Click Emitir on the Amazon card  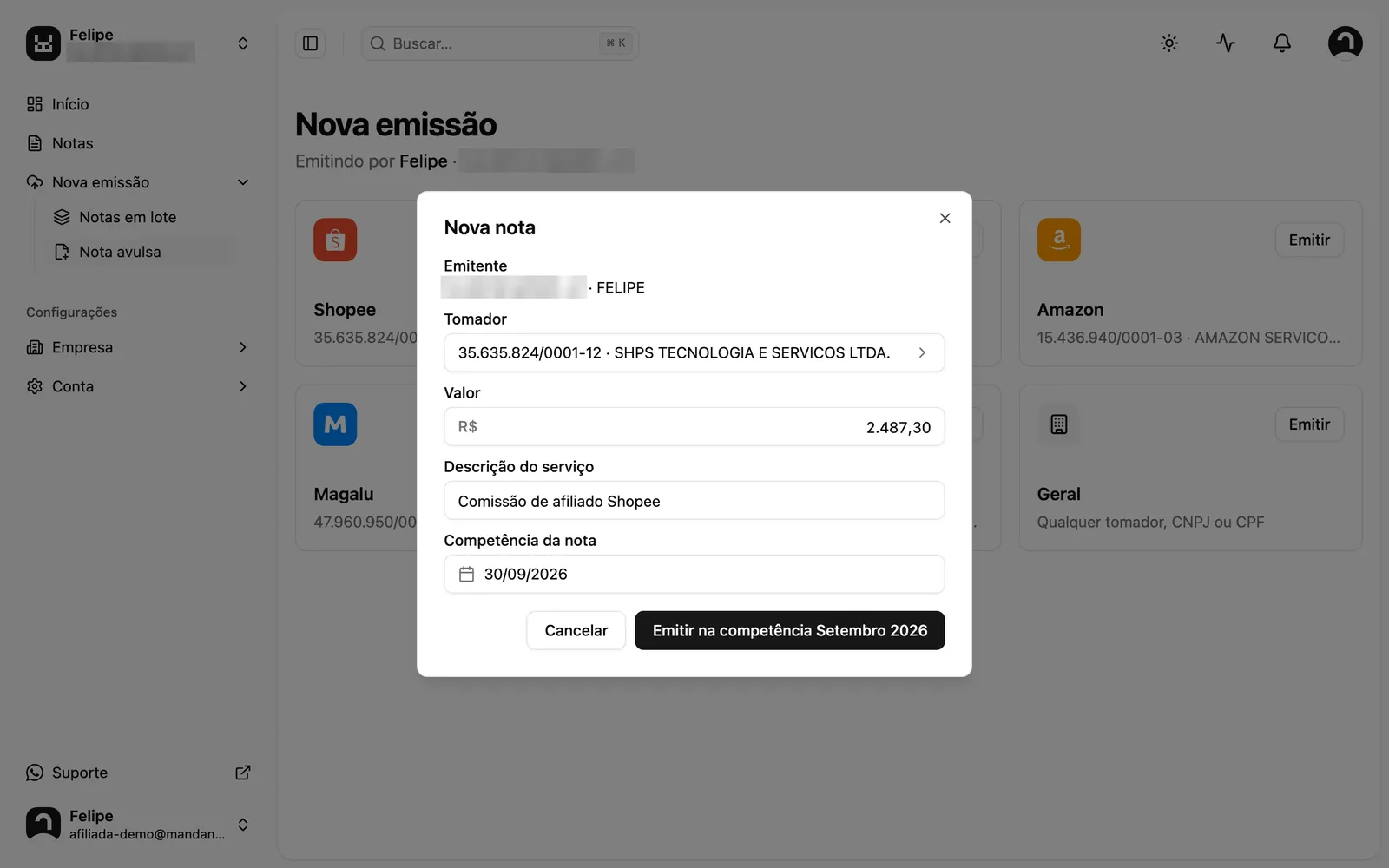[1309, 240]
